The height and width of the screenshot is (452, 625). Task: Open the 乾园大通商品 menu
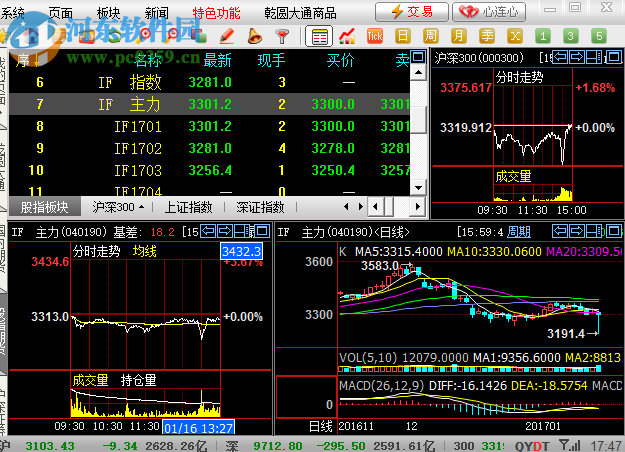[300, 13]
